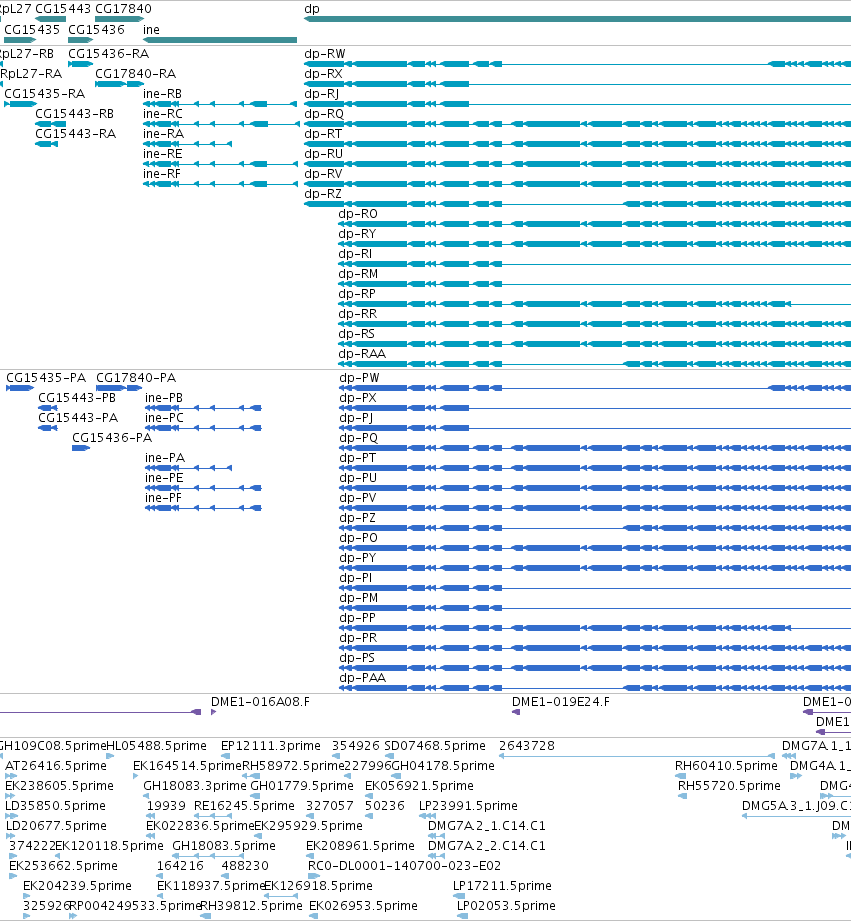Select the CG17840-PA protein label
Viewport: 851px width, 921px height.
point(136,378)
